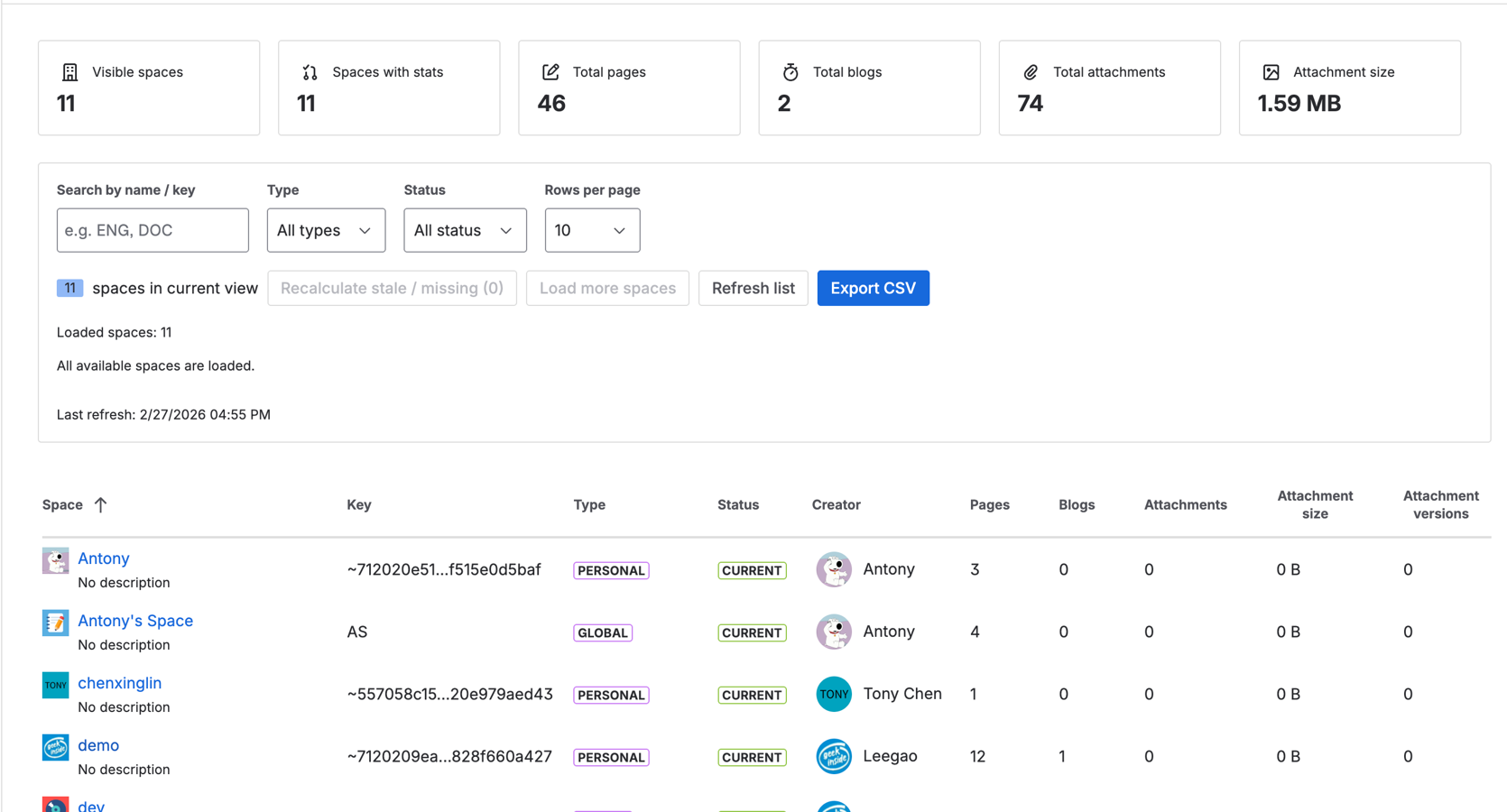
Task: Click the Refresh list button
Action: click(x=753, y=288)
